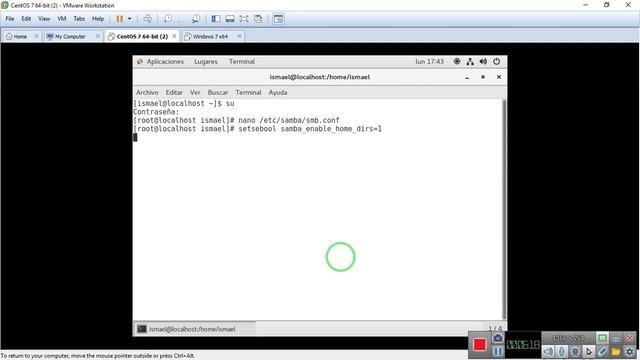Minimize the recorder toolbar
640x360 pixels.
[x=616, y=338]
